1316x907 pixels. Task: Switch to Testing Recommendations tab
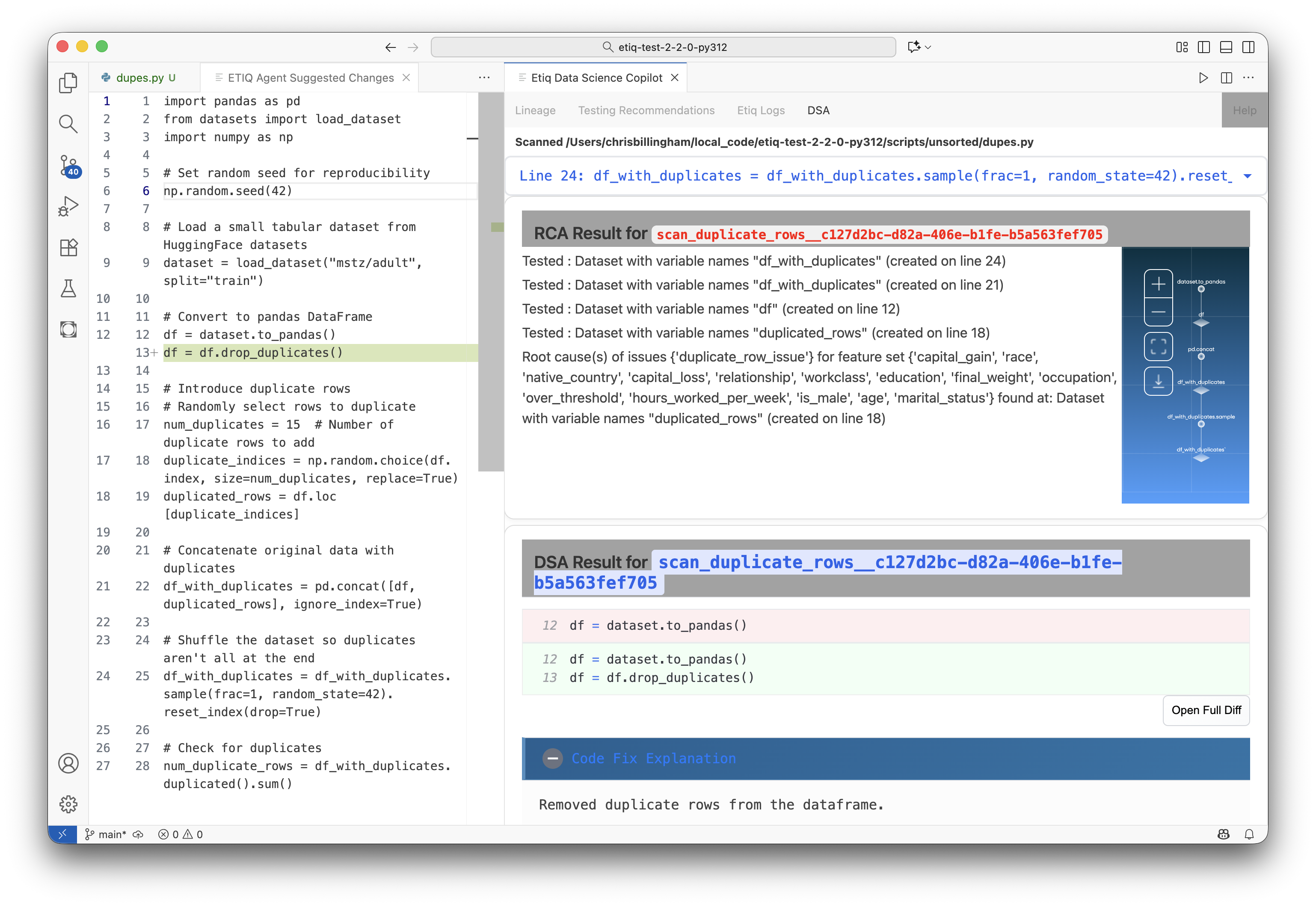(x=646, y=110)
